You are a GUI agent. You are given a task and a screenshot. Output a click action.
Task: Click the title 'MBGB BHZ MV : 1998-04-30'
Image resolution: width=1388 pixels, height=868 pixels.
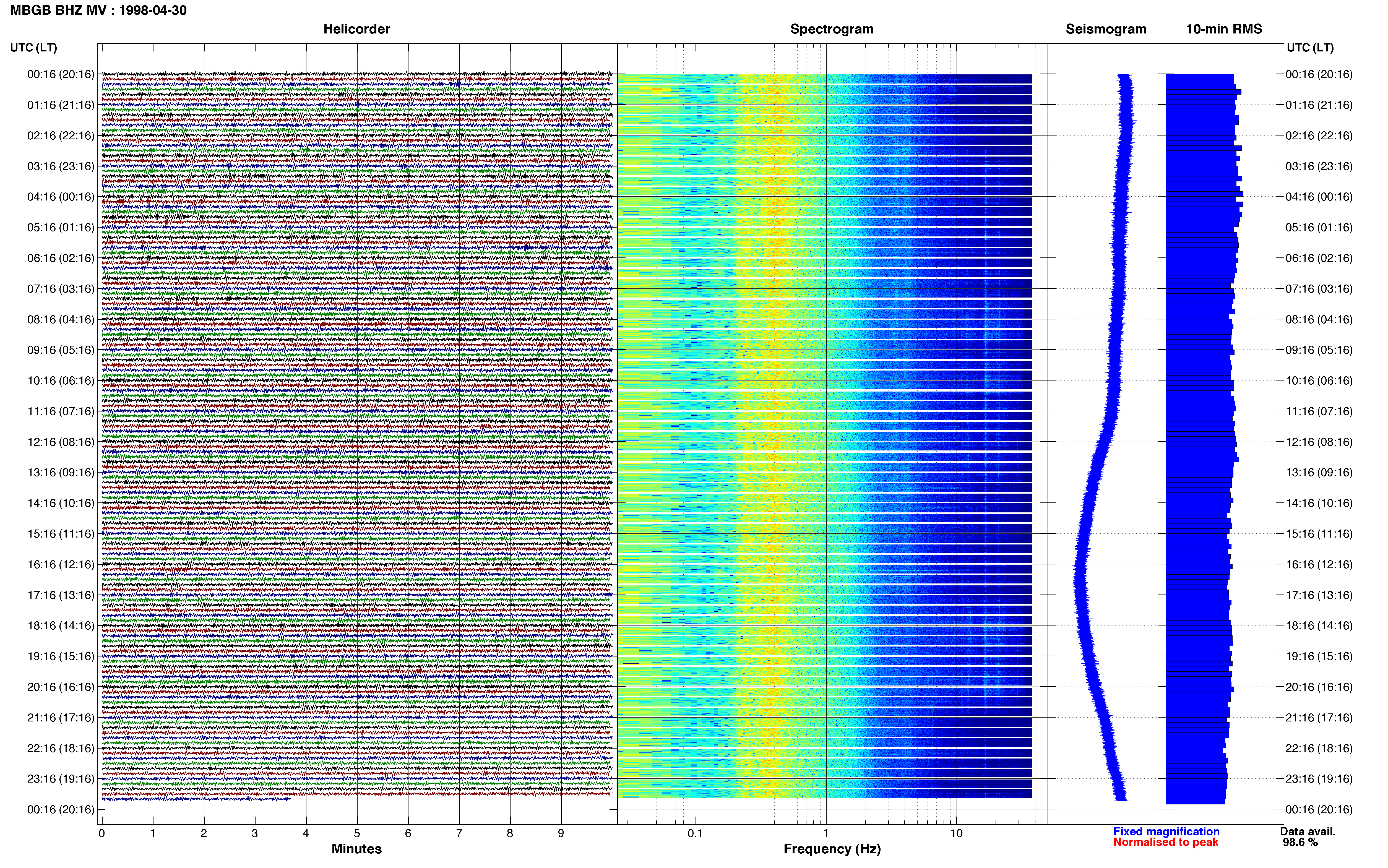98,10
